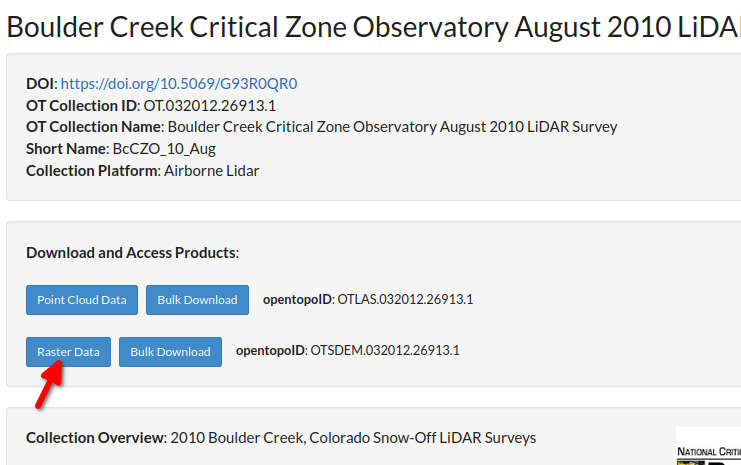Click the Boulder Creek page title heading
741x465 pixels.
tap(373, 27)
